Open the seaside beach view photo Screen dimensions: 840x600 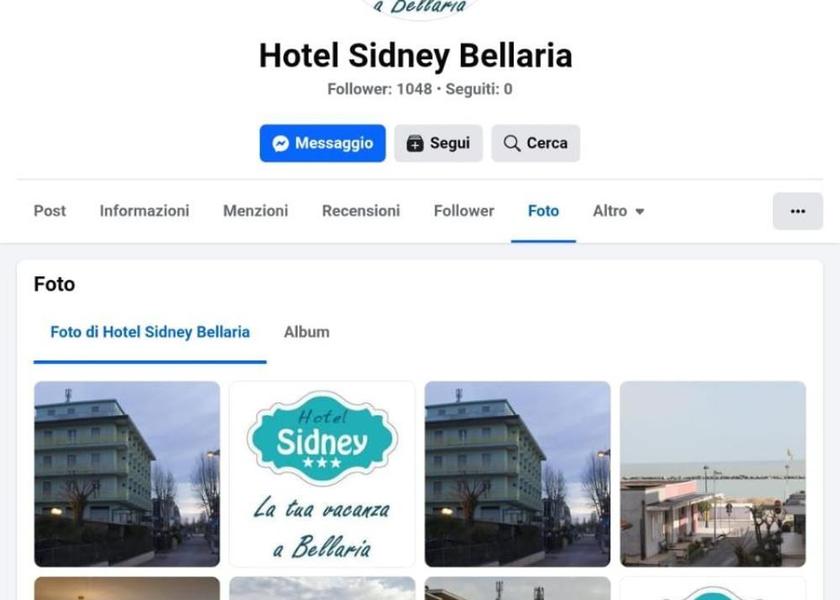713,474
